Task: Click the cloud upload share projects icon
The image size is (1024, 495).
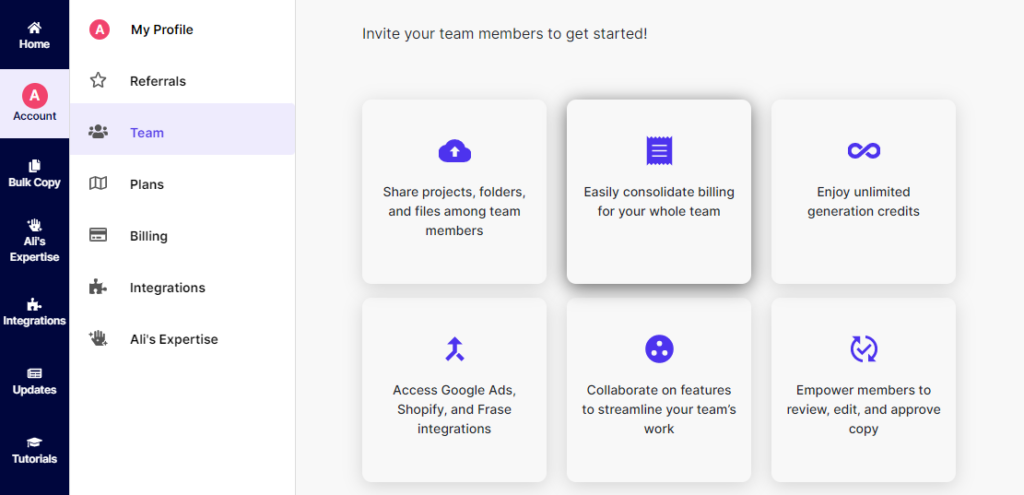Action: point(455,151)
